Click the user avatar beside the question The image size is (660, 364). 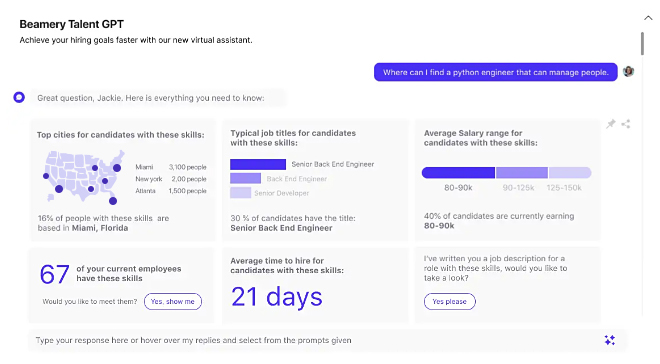coord(628,72)
